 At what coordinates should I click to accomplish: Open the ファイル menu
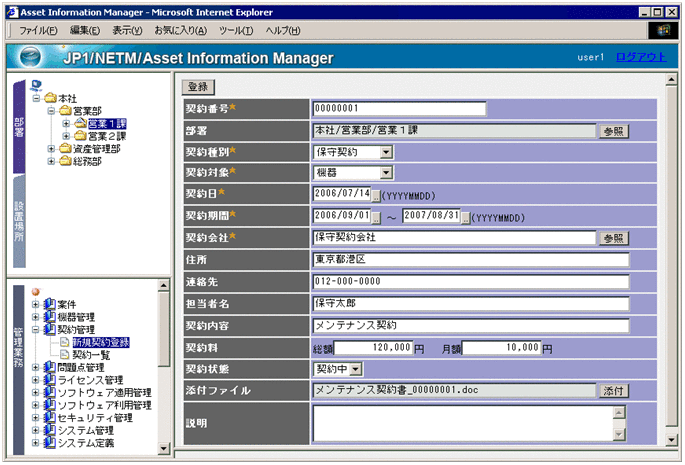coord(38,30)
